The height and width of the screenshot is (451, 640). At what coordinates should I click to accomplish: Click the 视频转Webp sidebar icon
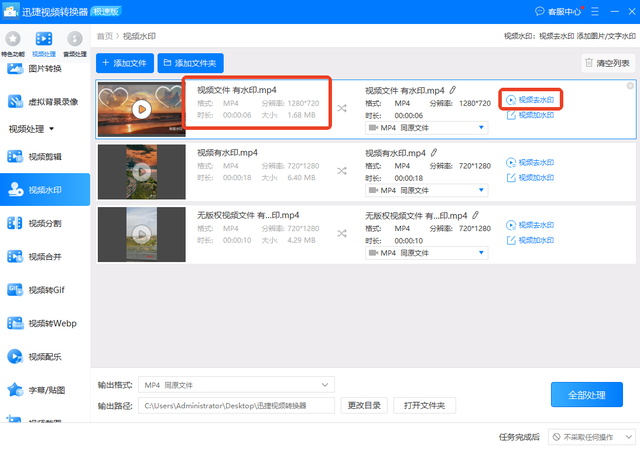pos(15,323)
